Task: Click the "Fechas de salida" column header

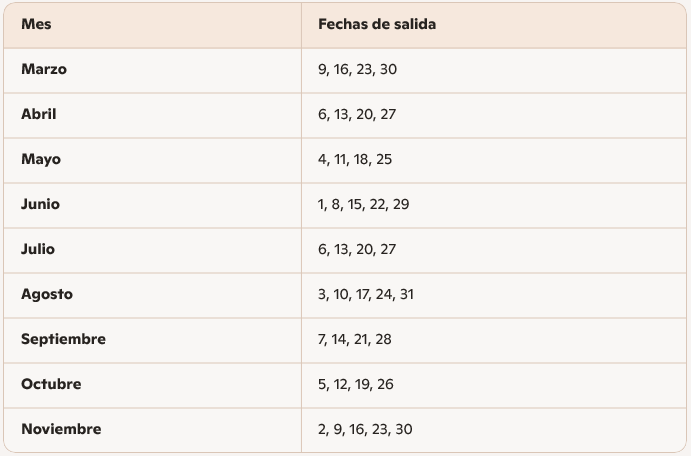Action: pos(376,25)
